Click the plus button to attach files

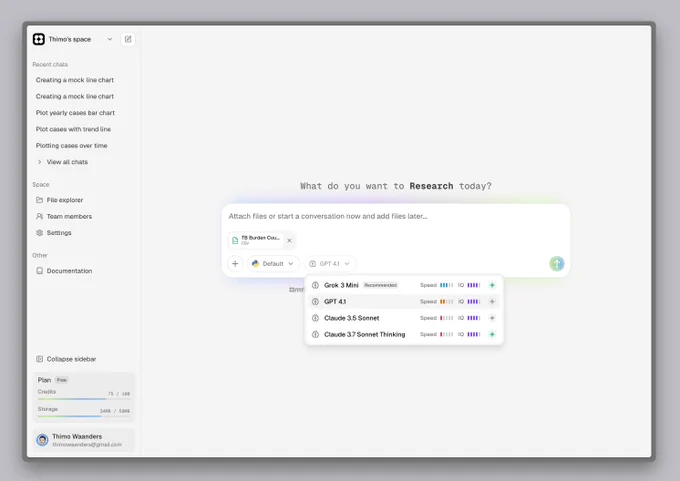tap(235, 264)
